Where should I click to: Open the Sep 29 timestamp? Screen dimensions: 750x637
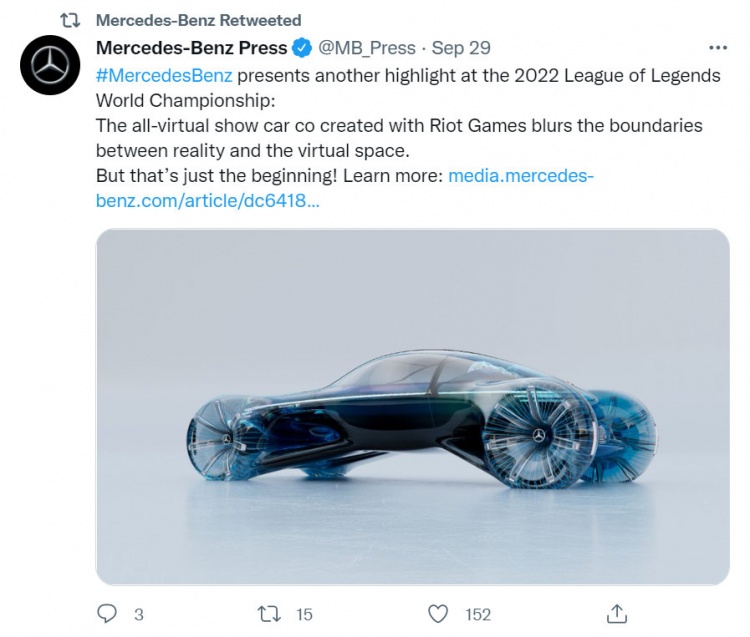pos(461,48)
